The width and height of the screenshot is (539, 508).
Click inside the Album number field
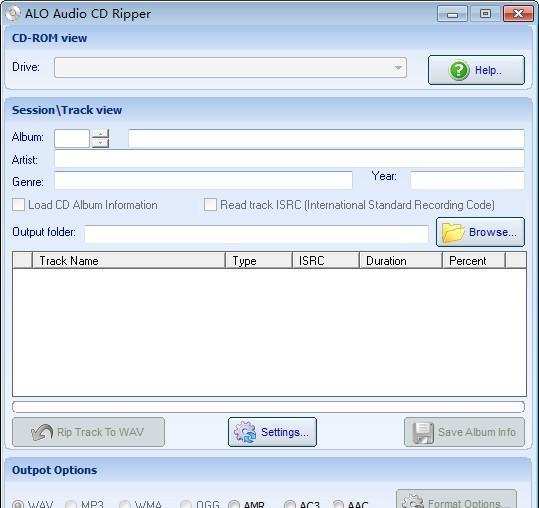tap(72, 139)
